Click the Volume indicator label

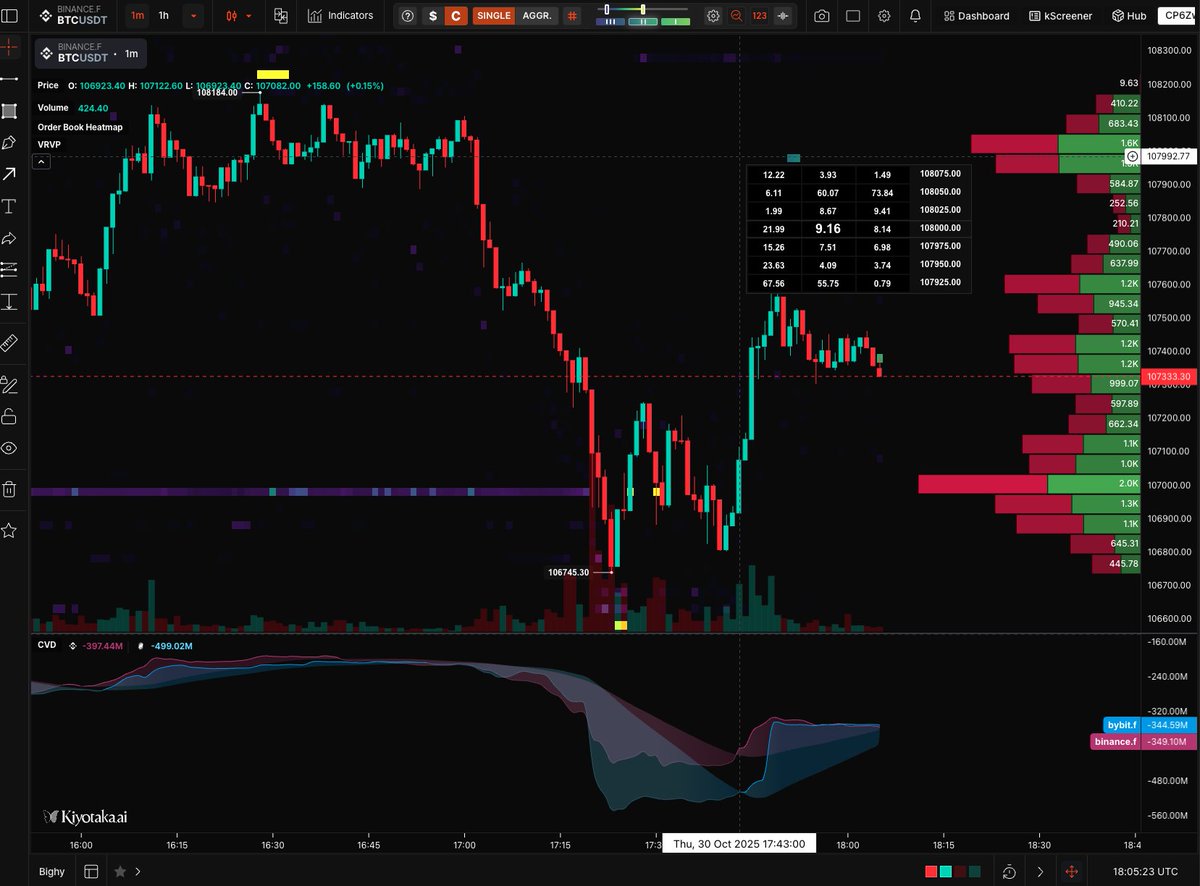53,107
